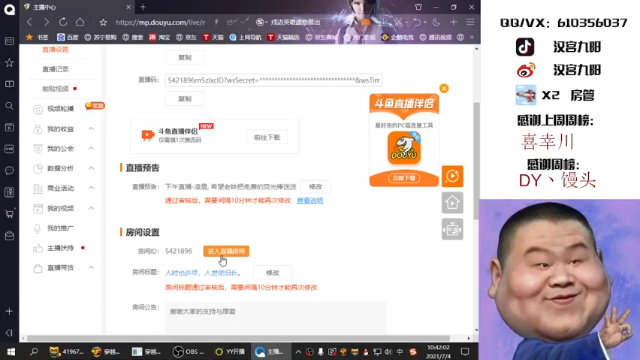The width and height of the screenshot is (640, 360).
Task: Open the scissors screenshot tool
Action: pyautogui.click(x=398, y=22)
